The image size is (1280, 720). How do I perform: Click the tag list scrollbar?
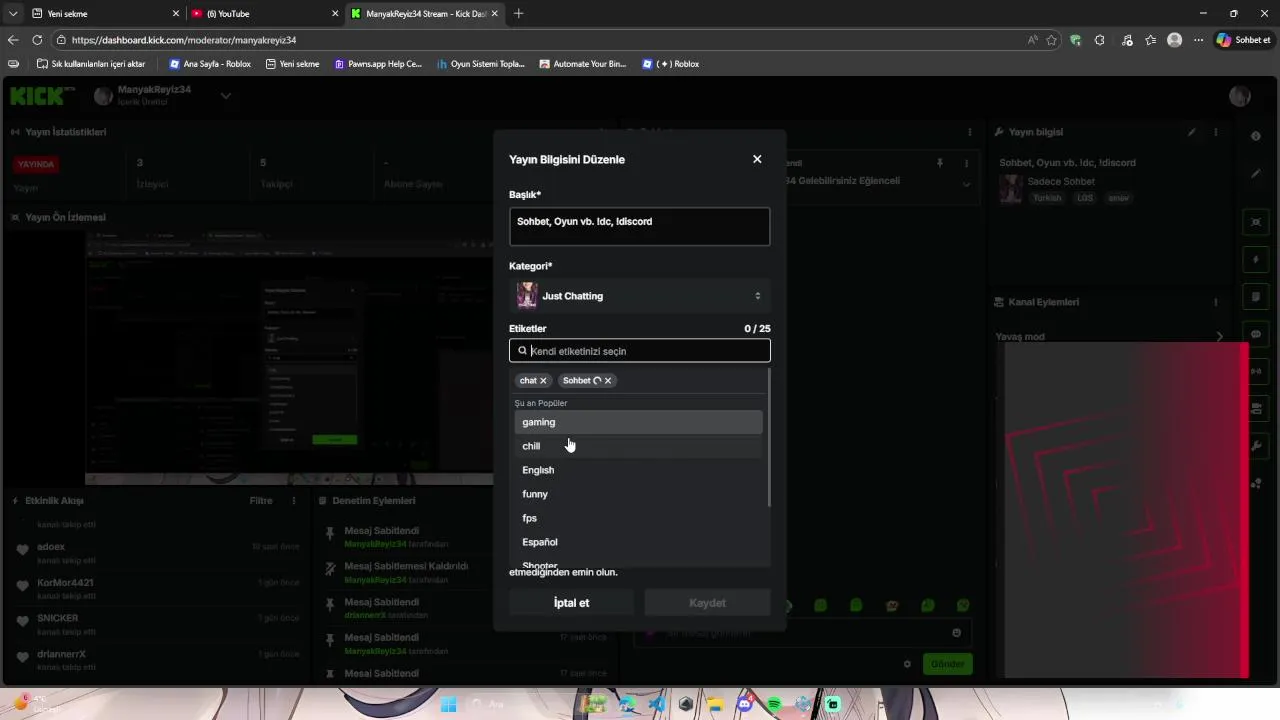tap(768, 438)
